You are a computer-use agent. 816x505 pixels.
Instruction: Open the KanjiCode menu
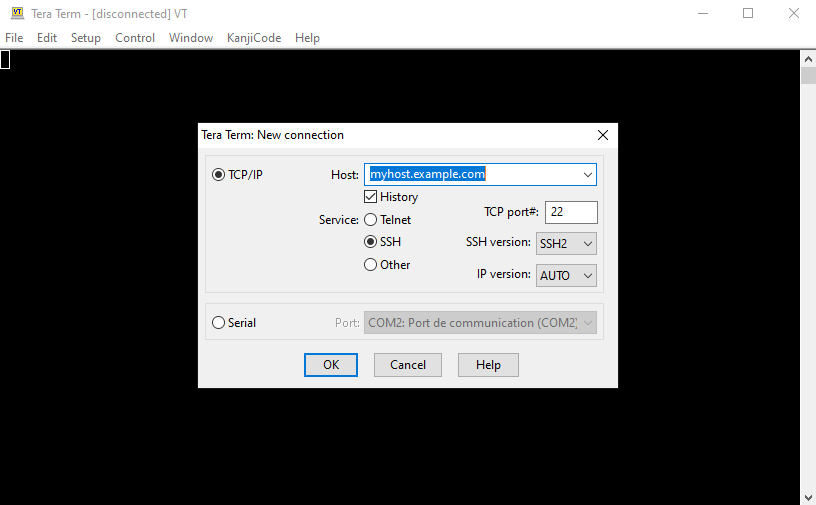[254, 38]
